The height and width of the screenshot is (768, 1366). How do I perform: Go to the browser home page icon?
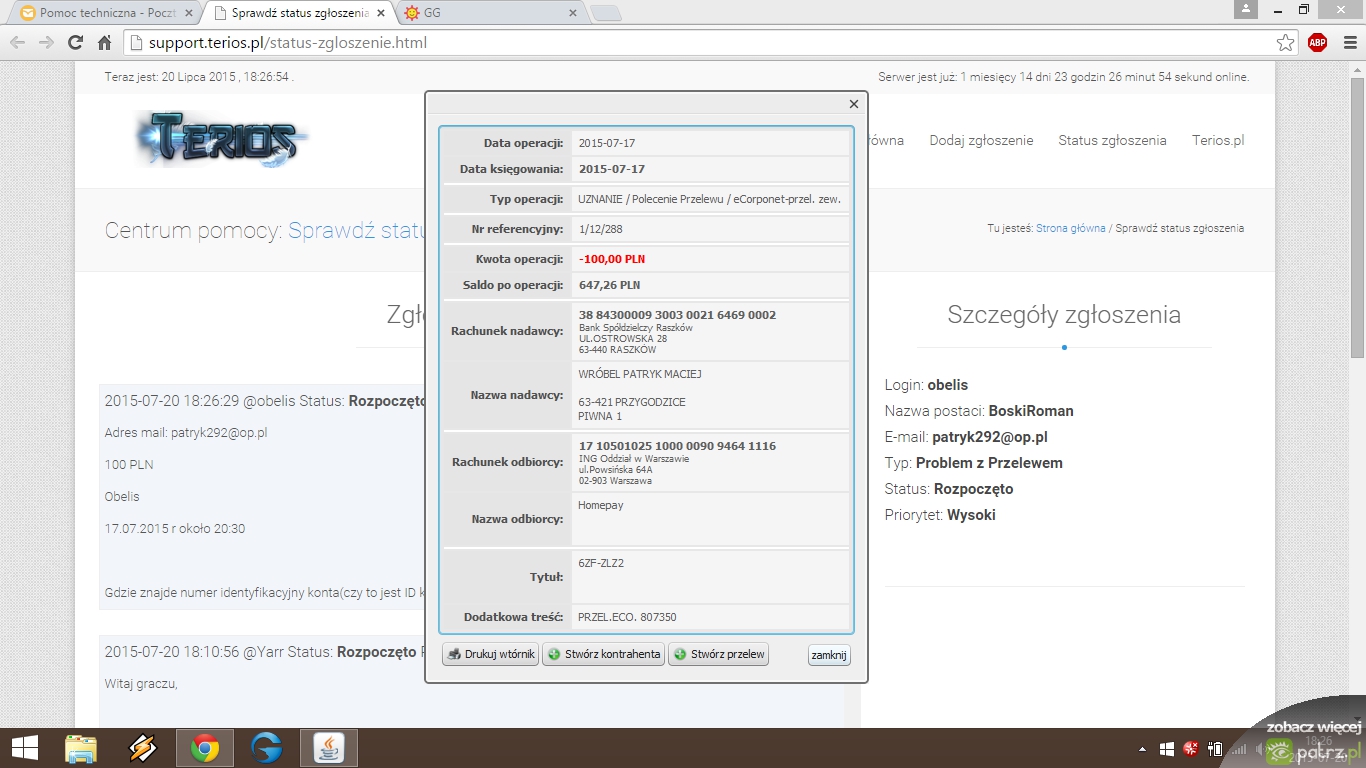pos(104,43)
